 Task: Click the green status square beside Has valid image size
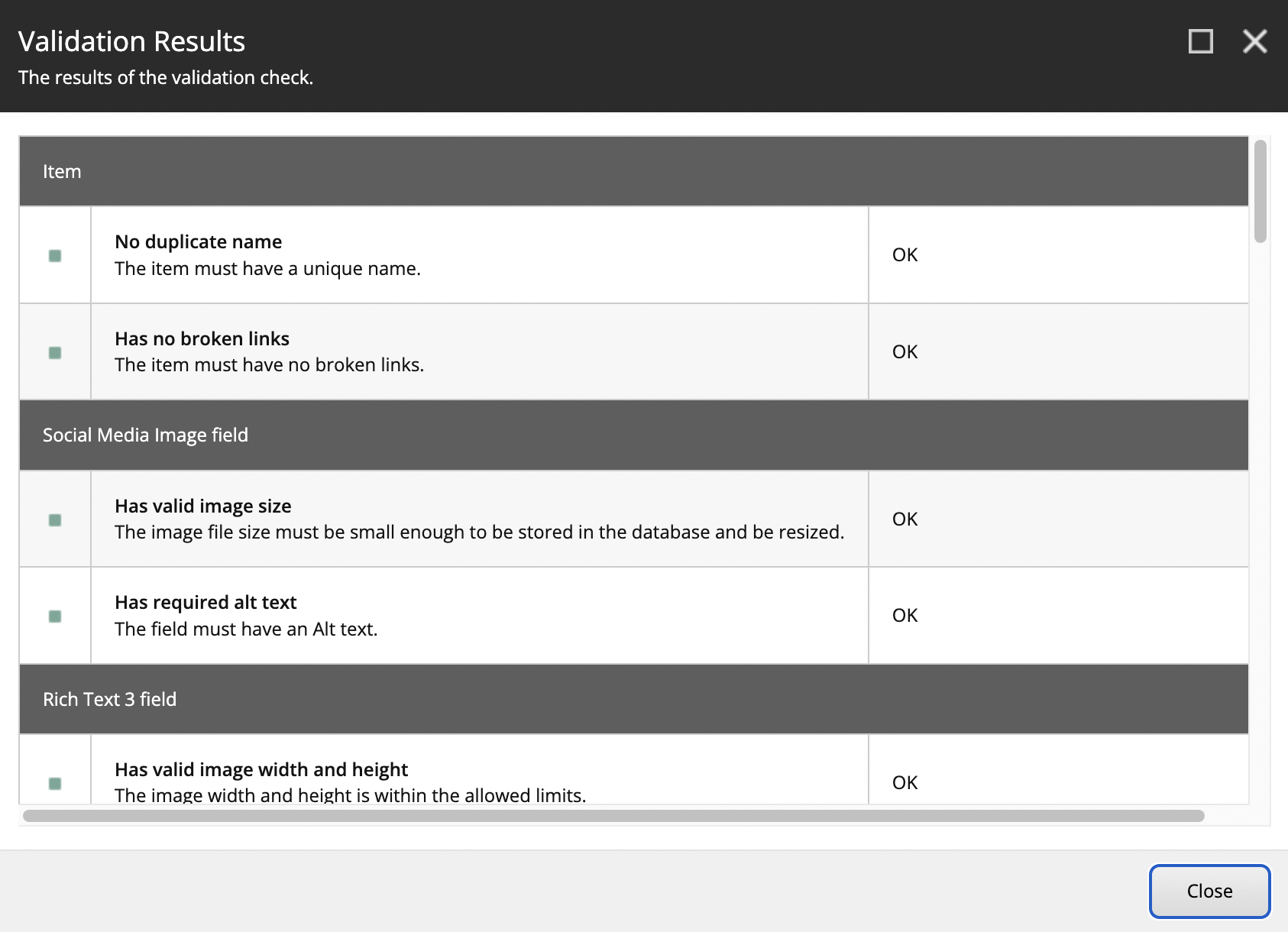pyautogui.click(x=54, y=519)
